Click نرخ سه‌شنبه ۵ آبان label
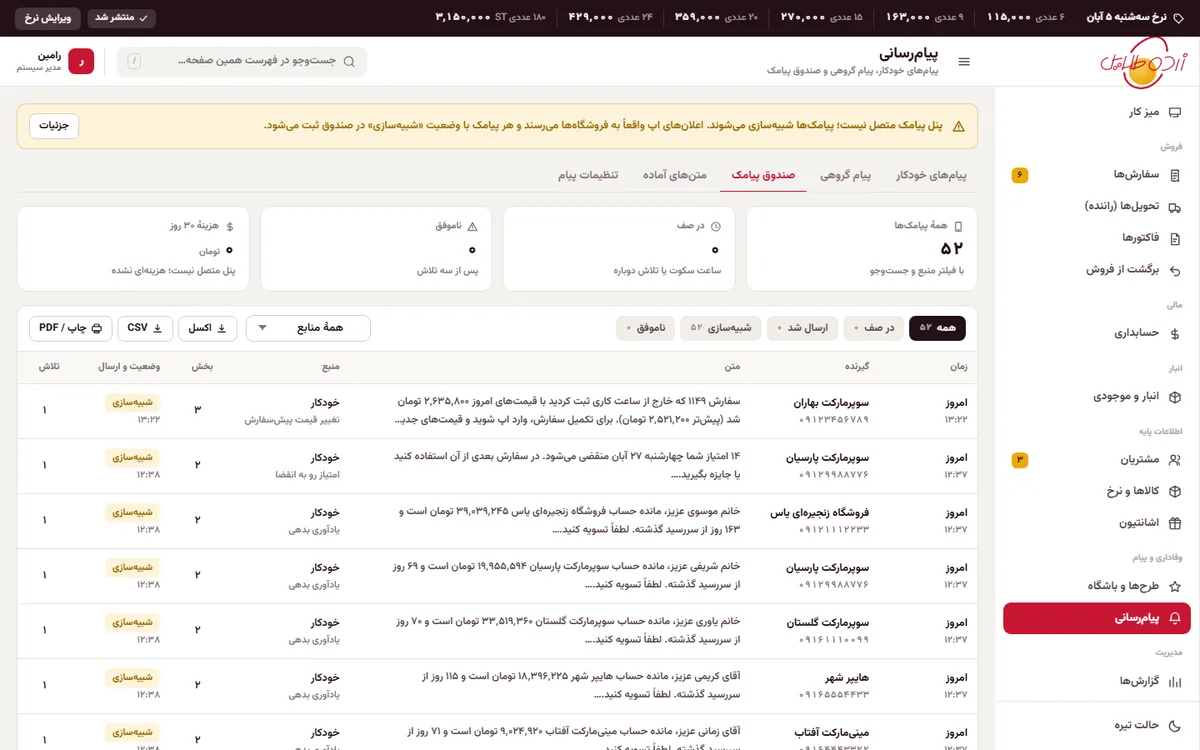1200x750 pixels. point(1127,18)
